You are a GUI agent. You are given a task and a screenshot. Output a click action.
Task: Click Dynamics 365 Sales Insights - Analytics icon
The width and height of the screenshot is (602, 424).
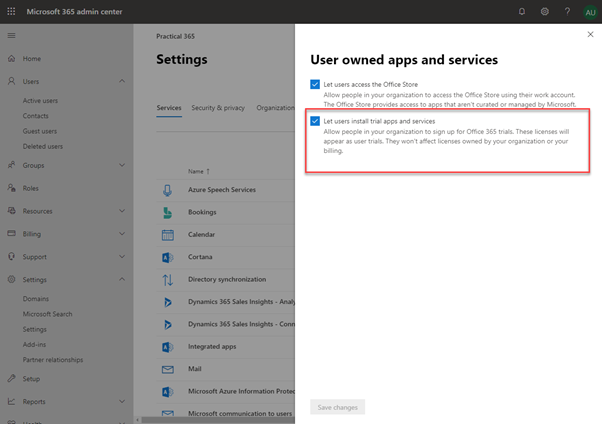pyautogui.click(x=168, y=302)
